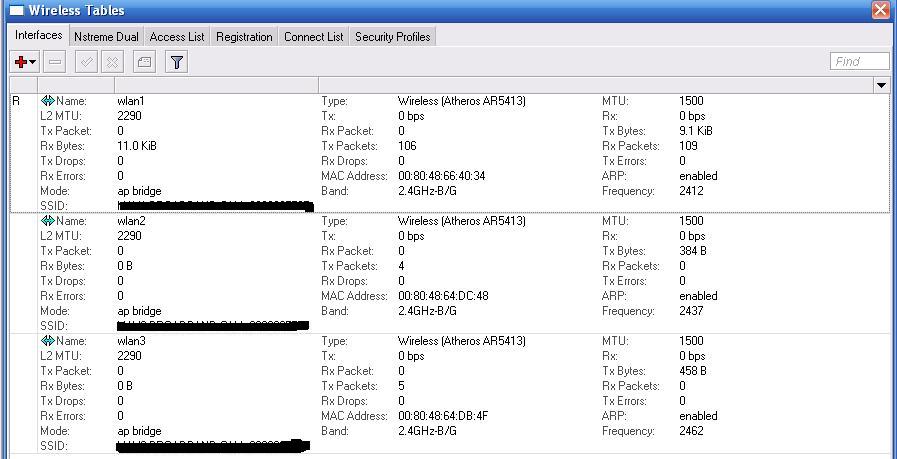Image resolution: width=897 pixels, height=459 pixels.
Task: Close the Wireless Tables window
Action: pos(880,10)
